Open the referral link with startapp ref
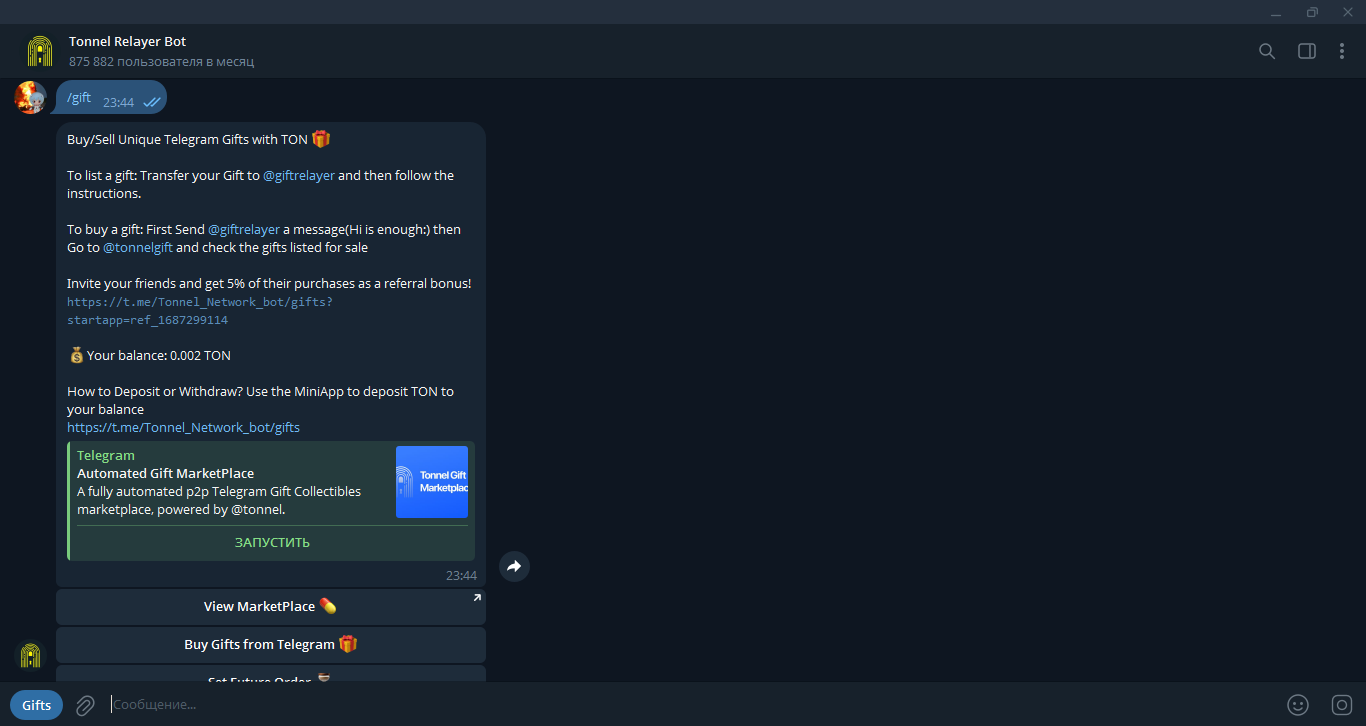The height and width of the screenshot is (726, 1366). click(x=199, y=311)
